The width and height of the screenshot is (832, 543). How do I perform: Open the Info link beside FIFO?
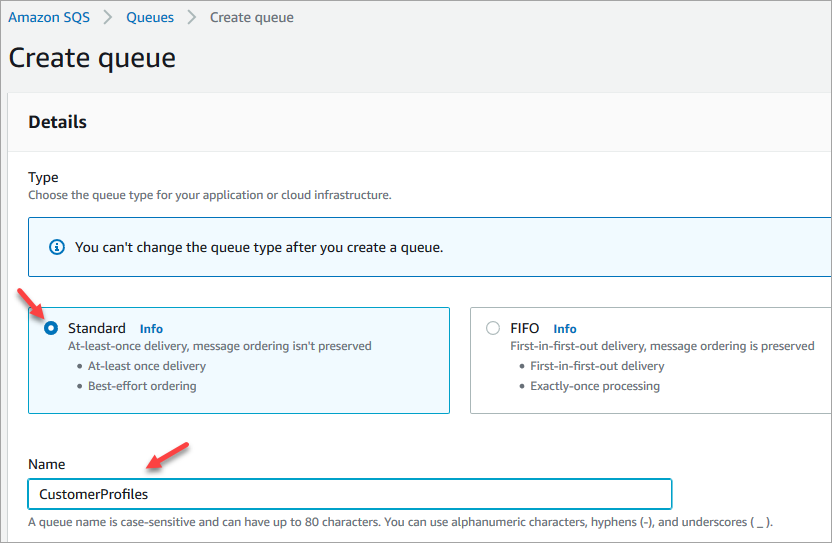coord(565,329)
